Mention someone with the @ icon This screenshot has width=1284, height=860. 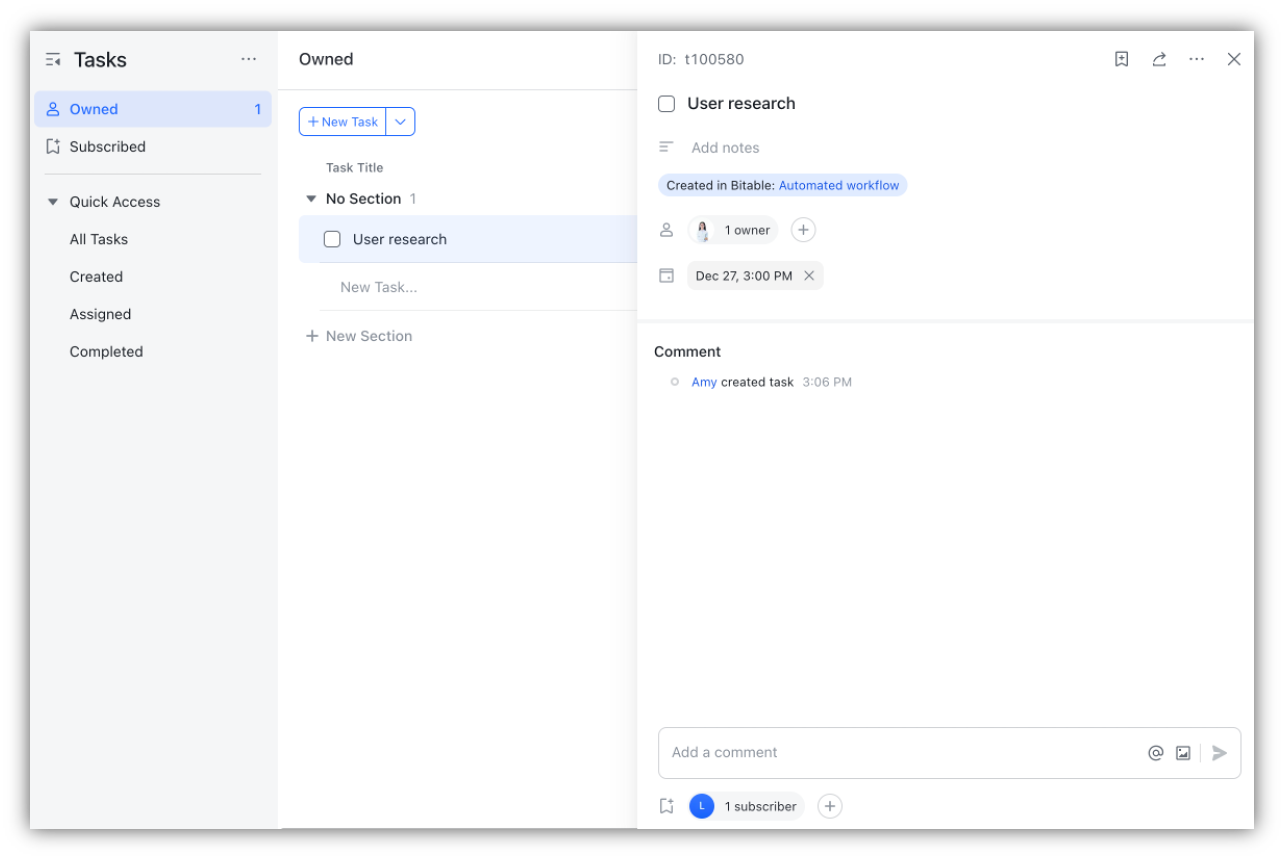pyautogui.click(x=1156, y=753)
